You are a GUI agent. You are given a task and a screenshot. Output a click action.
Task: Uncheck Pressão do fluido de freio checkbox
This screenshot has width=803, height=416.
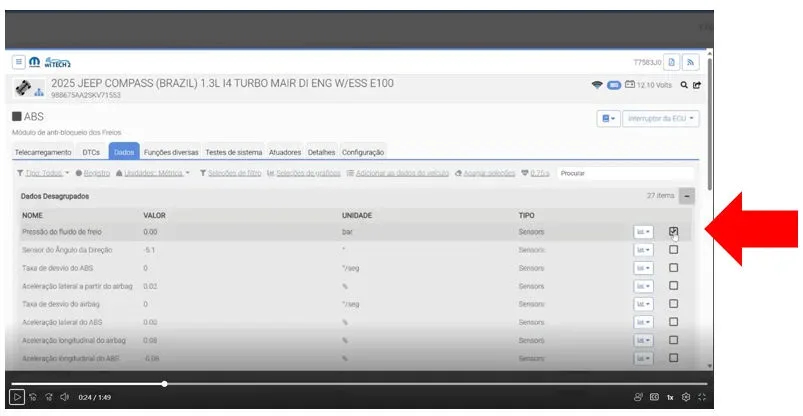(673, 232)
